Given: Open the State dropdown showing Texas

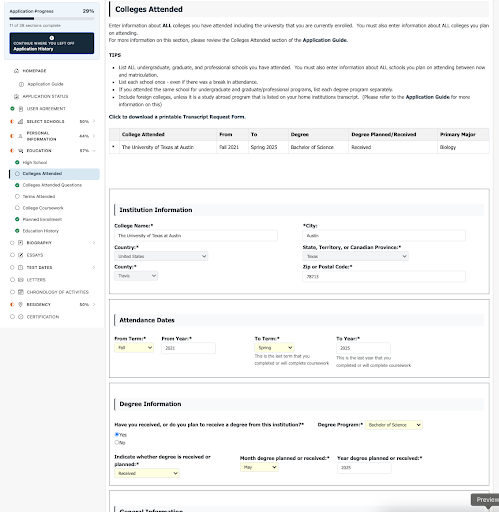Looking at the screenshot, I should coord(356,256).
